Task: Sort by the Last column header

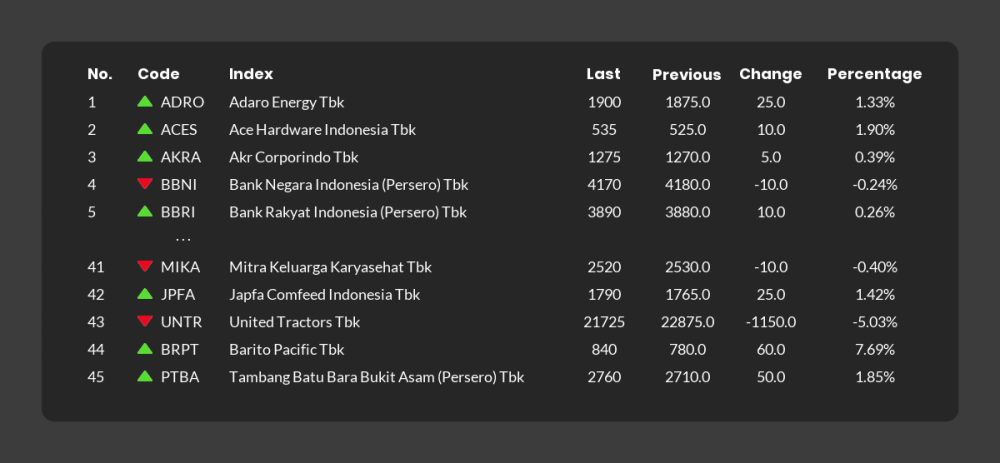Action: [603, 74]
